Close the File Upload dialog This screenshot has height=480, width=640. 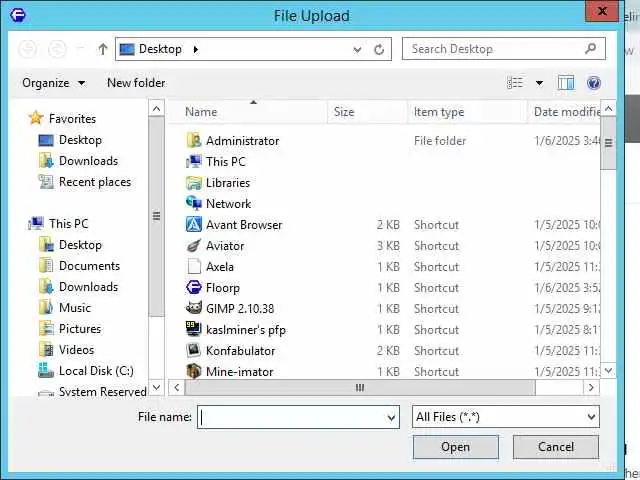[602, 11]
